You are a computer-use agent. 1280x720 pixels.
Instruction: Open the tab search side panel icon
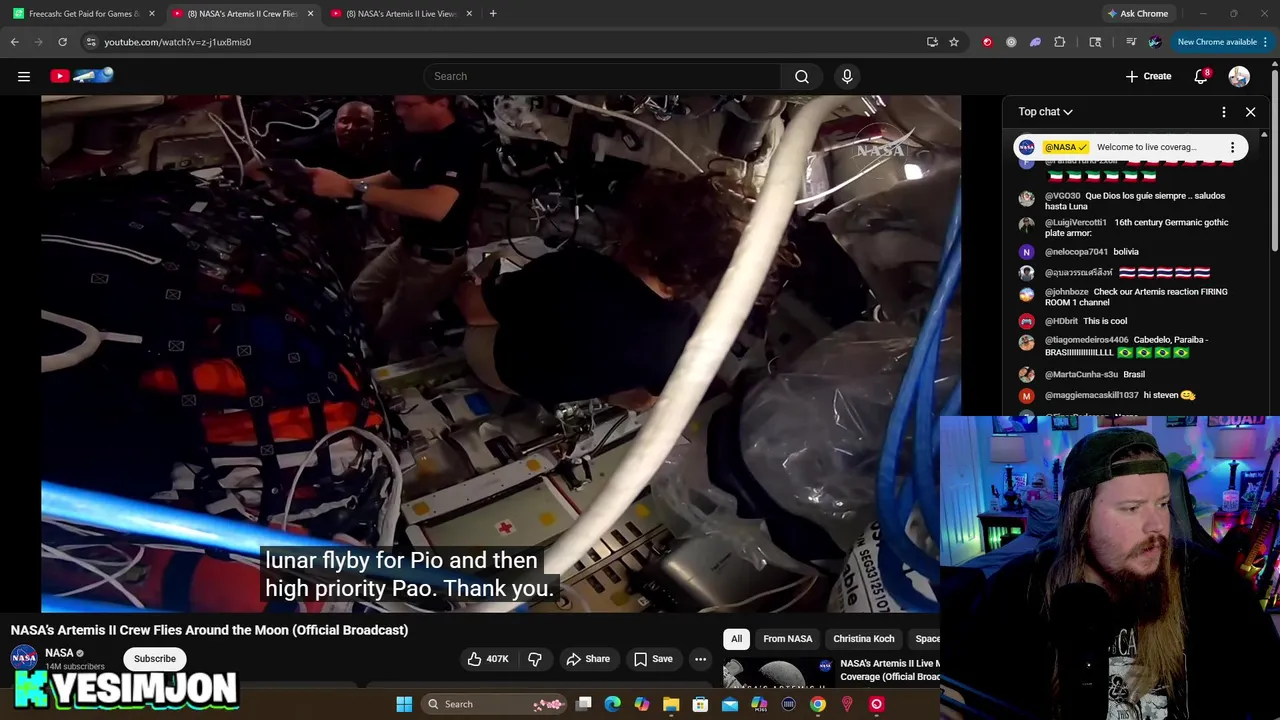pyautogui.click(x=1095, y=42)
